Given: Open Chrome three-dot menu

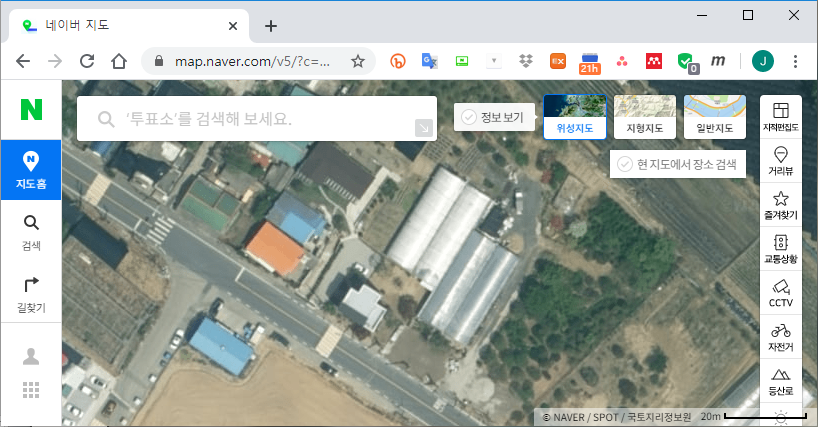Looking at the screenshot, I should (795, 62).
